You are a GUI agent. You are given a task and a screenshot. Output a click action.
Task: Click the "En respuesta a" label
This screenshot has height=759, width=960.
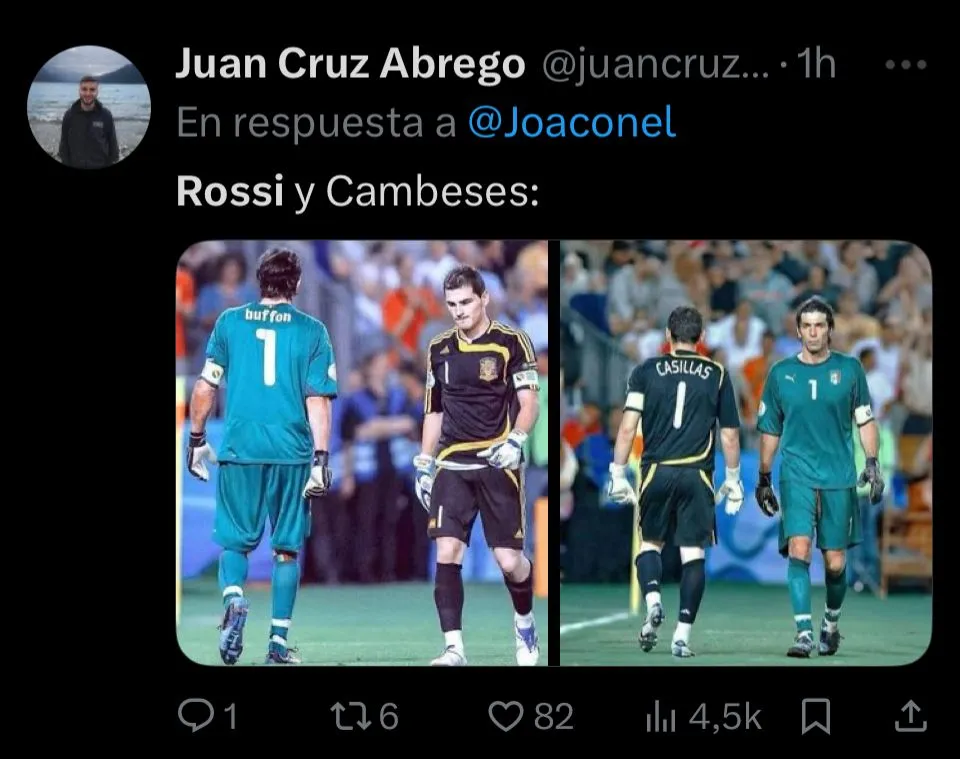click(x=317, y=122)
